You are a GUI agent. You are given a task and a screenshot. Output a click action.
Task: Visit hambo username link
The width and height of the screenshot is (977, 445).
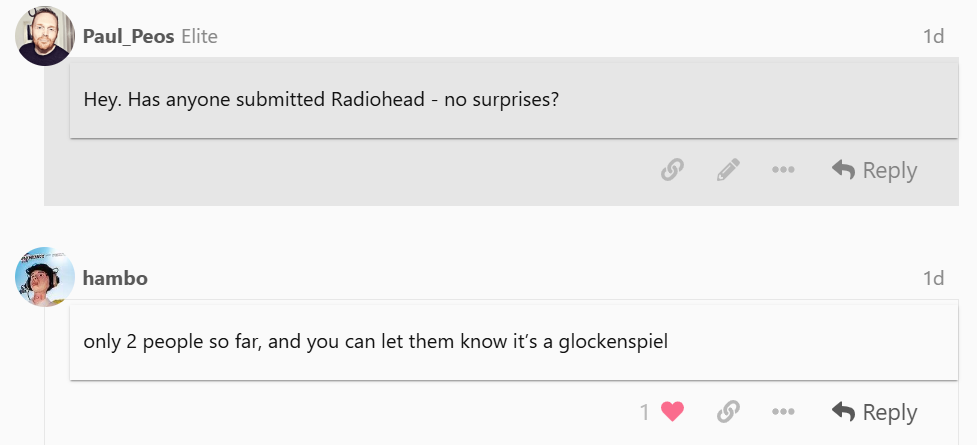pos(115,278)
